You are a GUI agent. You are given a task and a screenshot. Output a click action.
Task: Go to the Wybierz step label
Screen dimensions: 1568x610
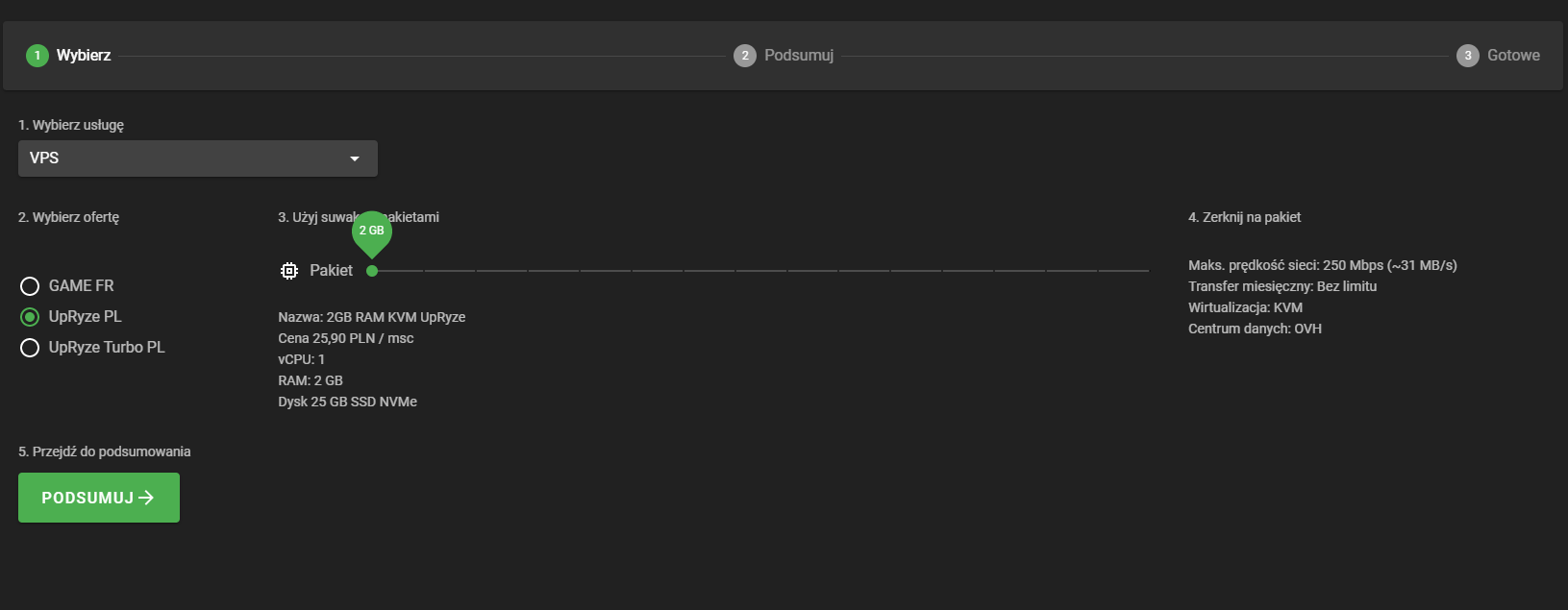pyautogui.click(x=84, y=56)
